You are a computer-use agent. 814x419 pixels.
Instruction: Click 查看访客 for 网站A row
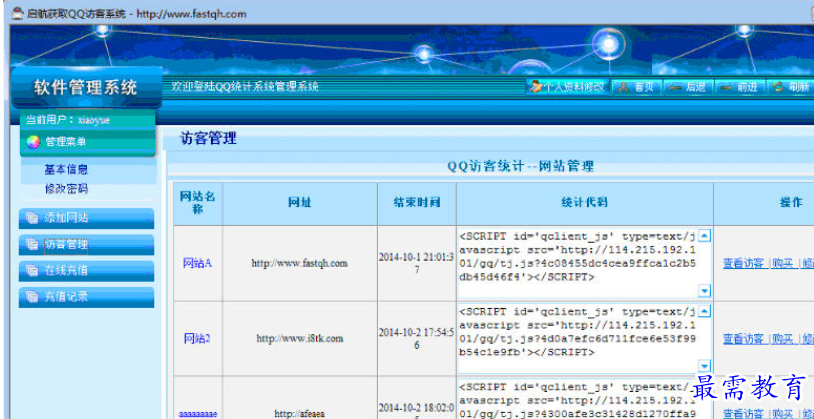(743, 263)
